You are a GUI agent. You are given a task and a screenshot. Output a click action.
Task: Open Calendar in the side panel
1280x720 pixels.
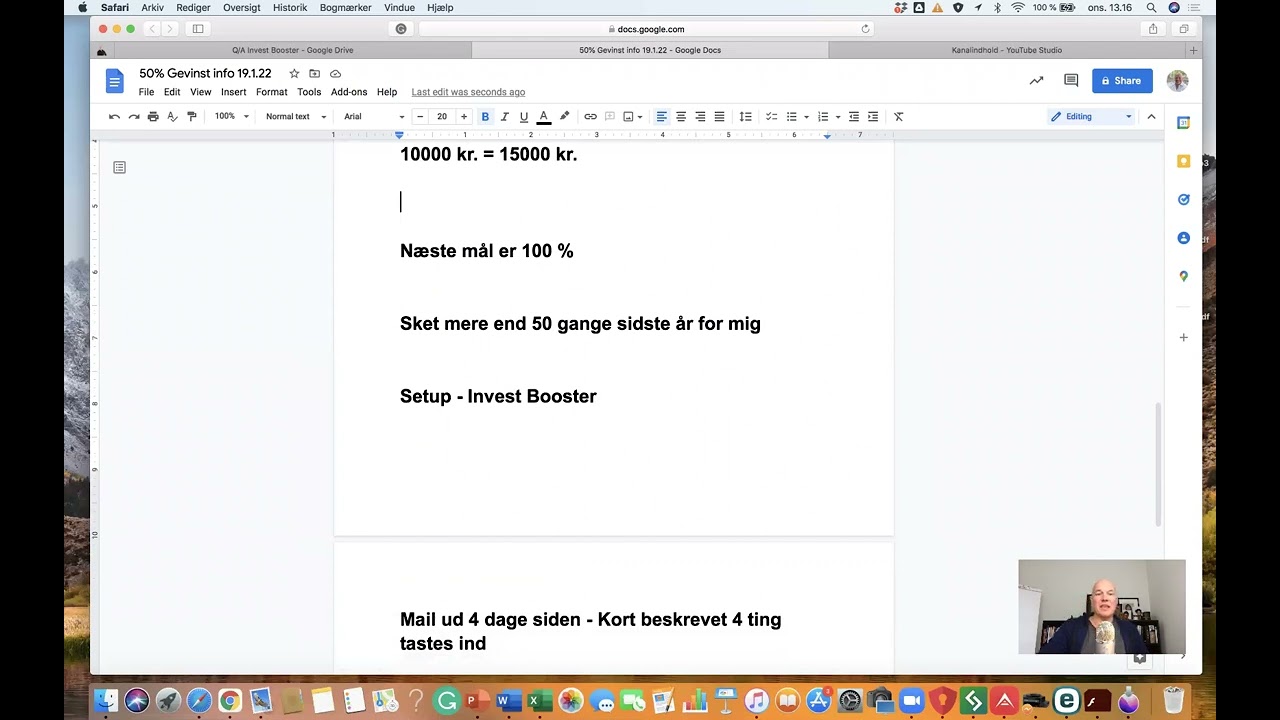(x=1184, y=123)
